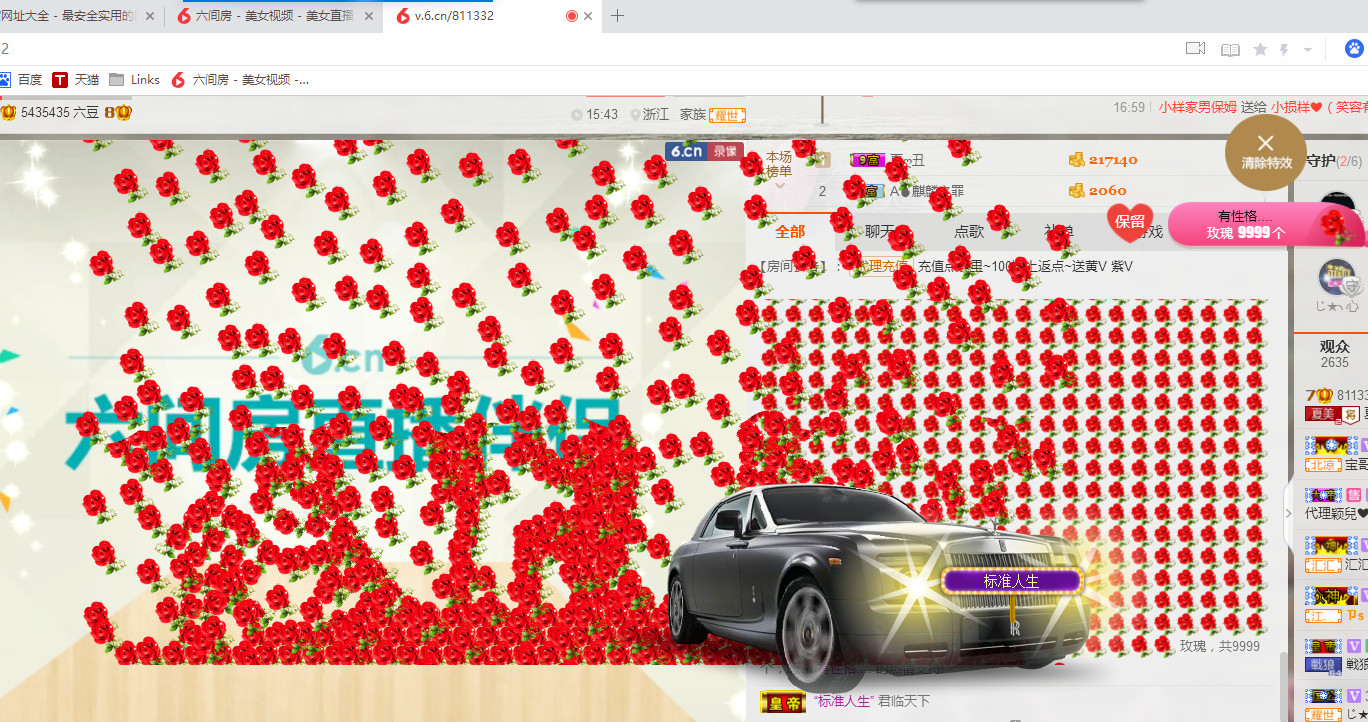Open the 百度 bookmark
This screenshot has height=722, width=1368.
[x=21, y=79]
